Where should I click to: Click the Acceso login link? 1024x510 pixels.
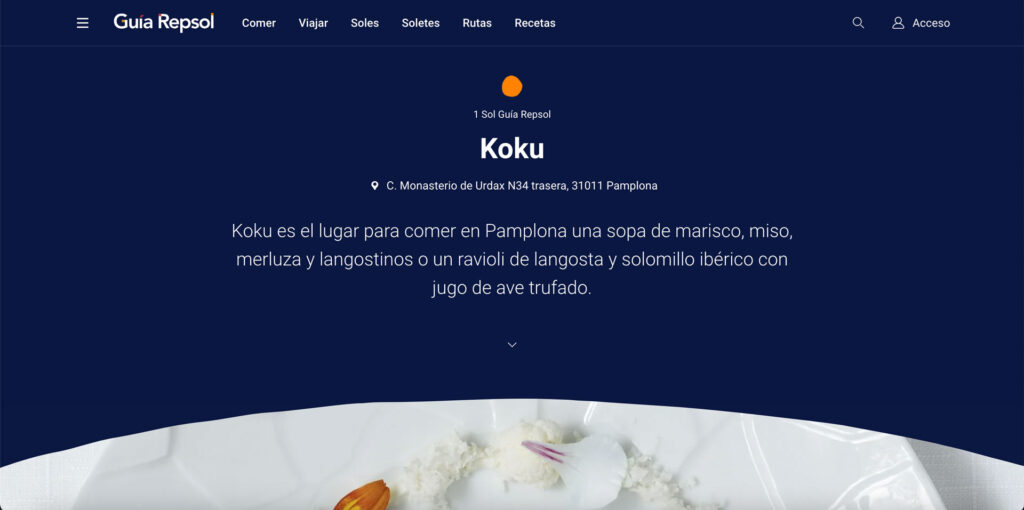coord(931,23)
